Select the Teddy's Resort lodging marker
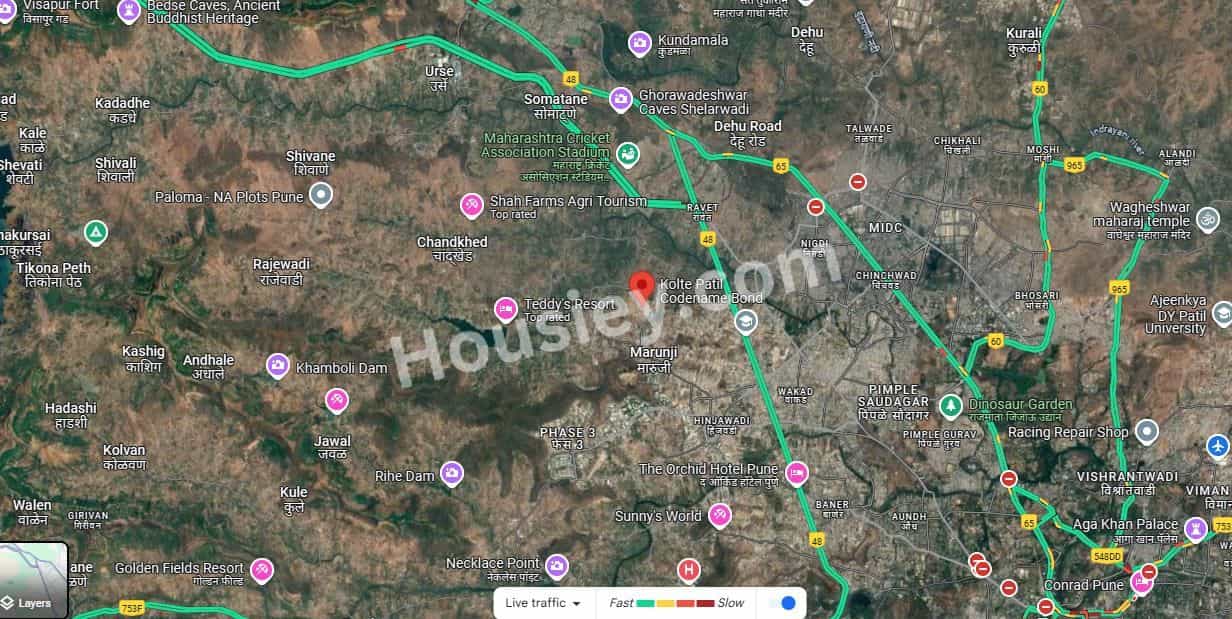Image resolution: width=1232 pixels, height=619 pixels. pos(506,310)
